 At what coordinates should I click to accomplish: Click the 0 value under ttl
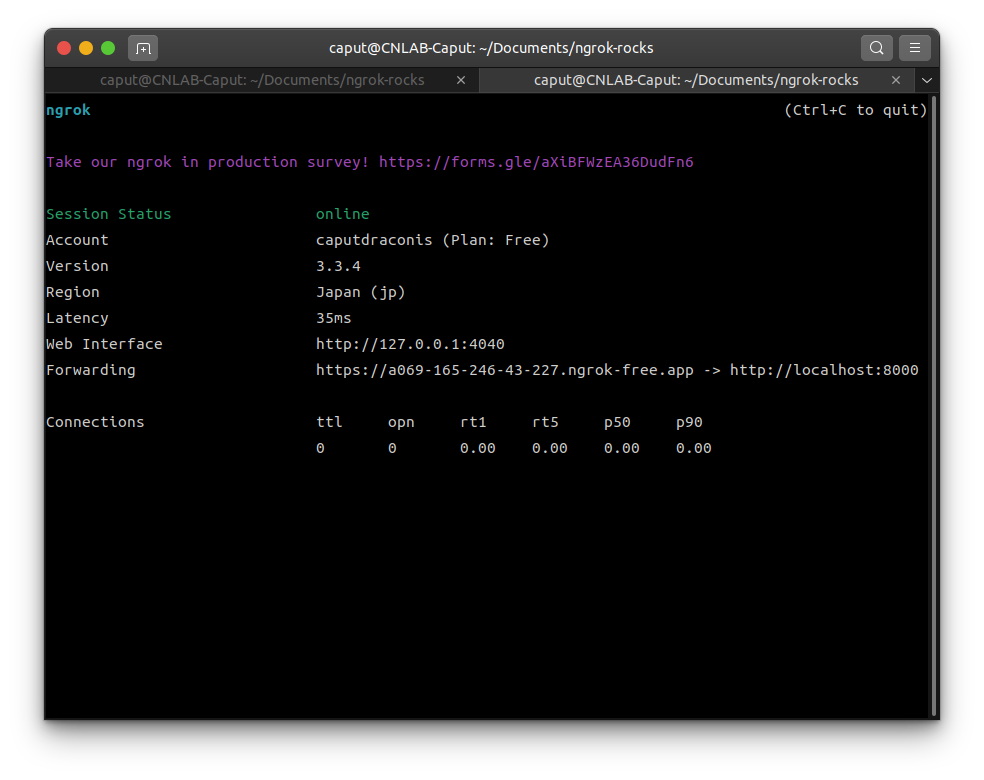click(320, 449)
